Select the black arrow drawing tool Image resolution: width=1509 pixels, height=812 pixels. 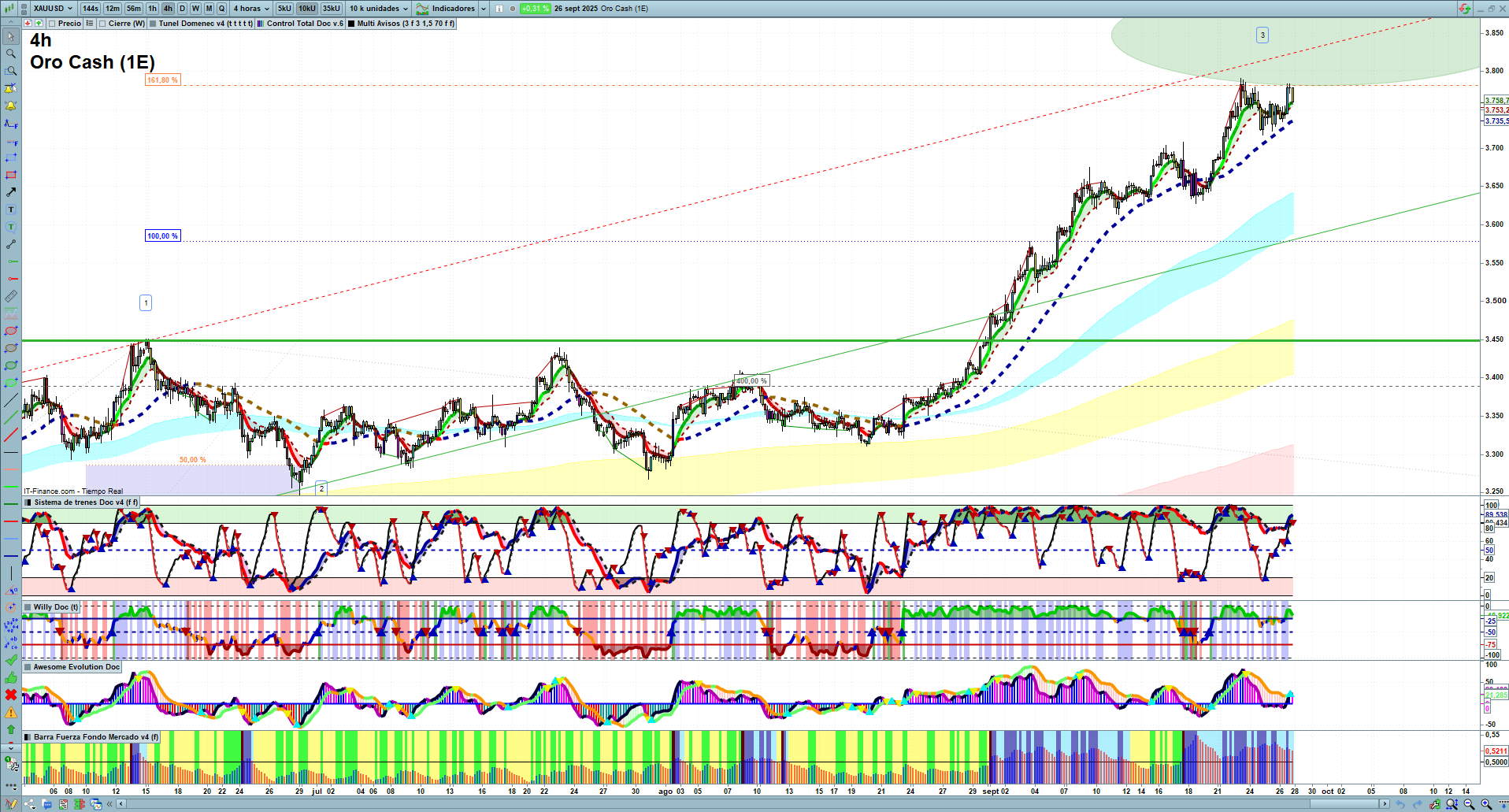[11, 192]
